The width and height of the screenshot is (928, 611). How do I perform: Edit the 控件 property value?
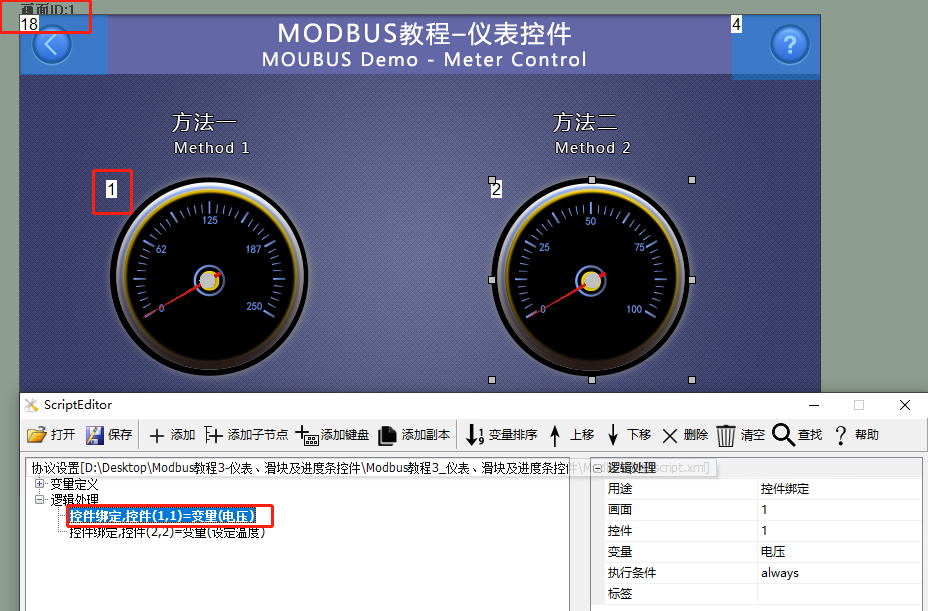[839, 530]
